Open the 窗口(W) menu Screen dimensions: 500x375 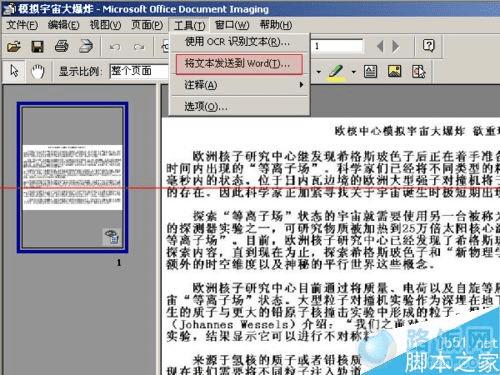tap(232, 25)
